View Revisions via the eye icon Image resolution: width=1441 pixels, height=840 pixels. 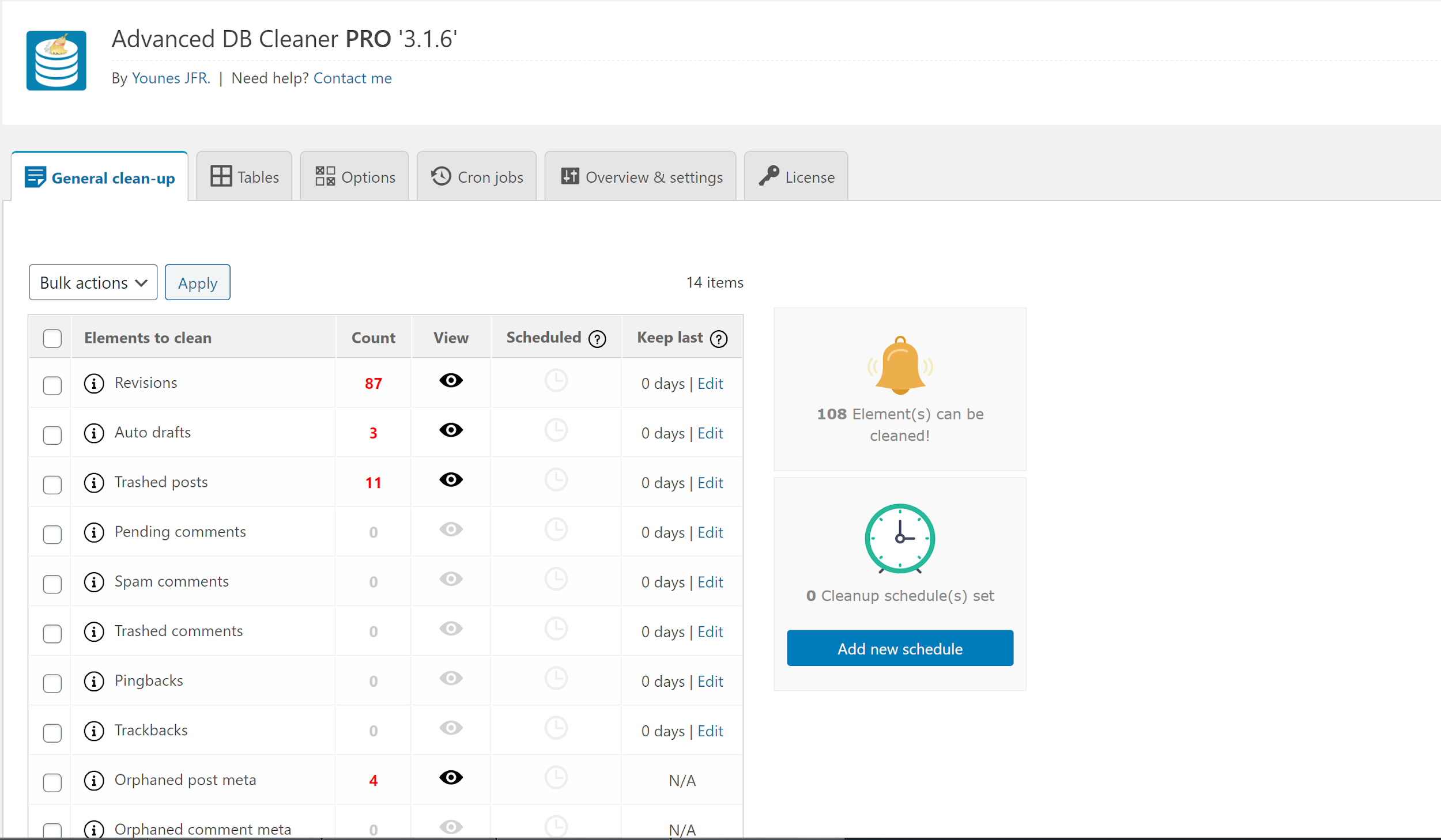451,381
